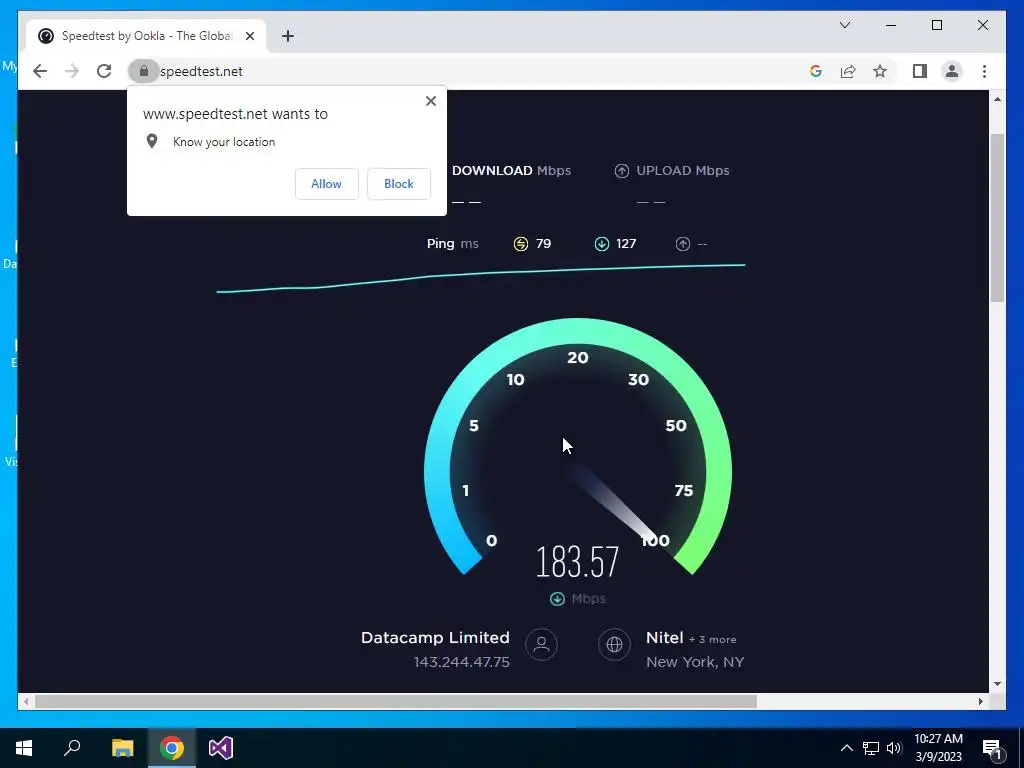The height and width of the screenshot is (768, 1024).
Task: Click the scroll left arrow
Action: pyautogui.click(x=25, y=701)
